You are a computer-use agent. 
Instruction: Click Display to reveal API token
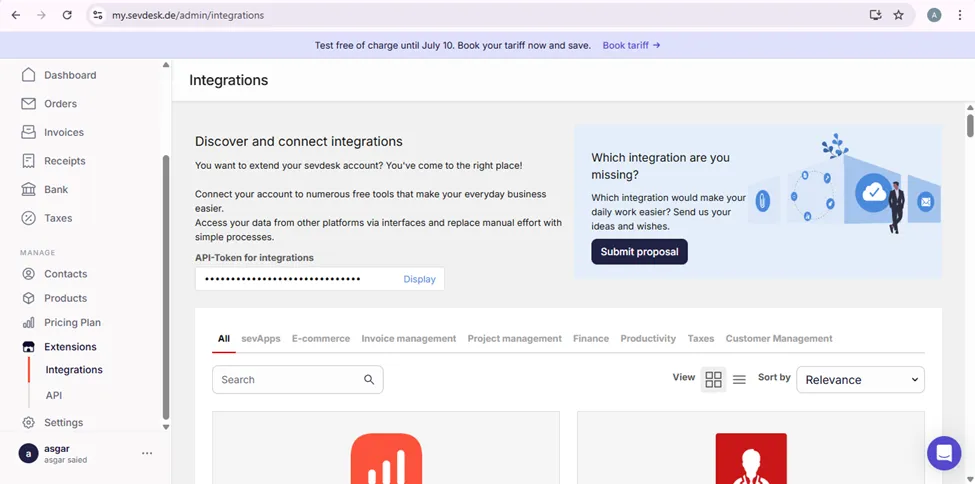(x=420, y=279)
